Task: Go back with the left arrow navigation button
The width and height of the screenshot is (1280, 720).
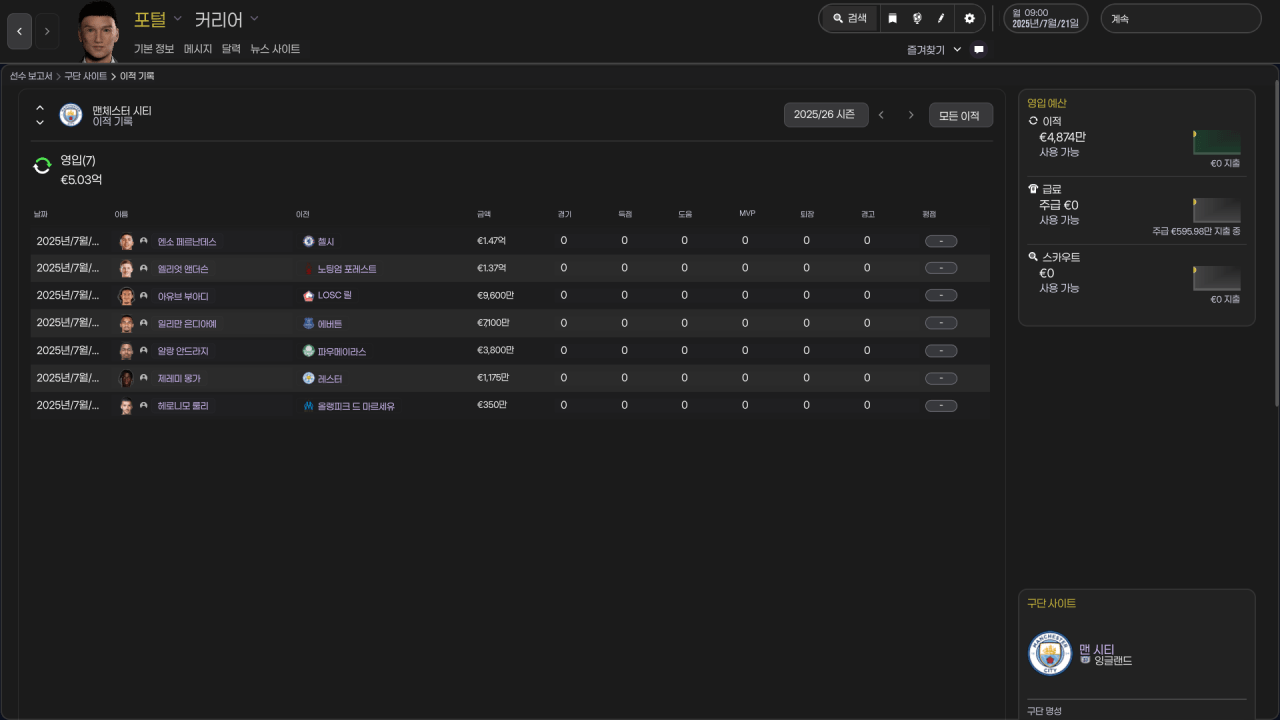Action: click(19, 31)
